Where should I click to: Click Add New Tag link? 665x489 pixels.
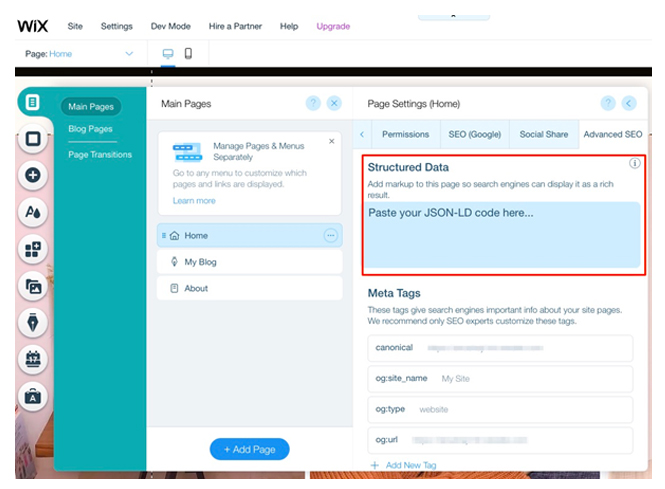pos(411,465)
